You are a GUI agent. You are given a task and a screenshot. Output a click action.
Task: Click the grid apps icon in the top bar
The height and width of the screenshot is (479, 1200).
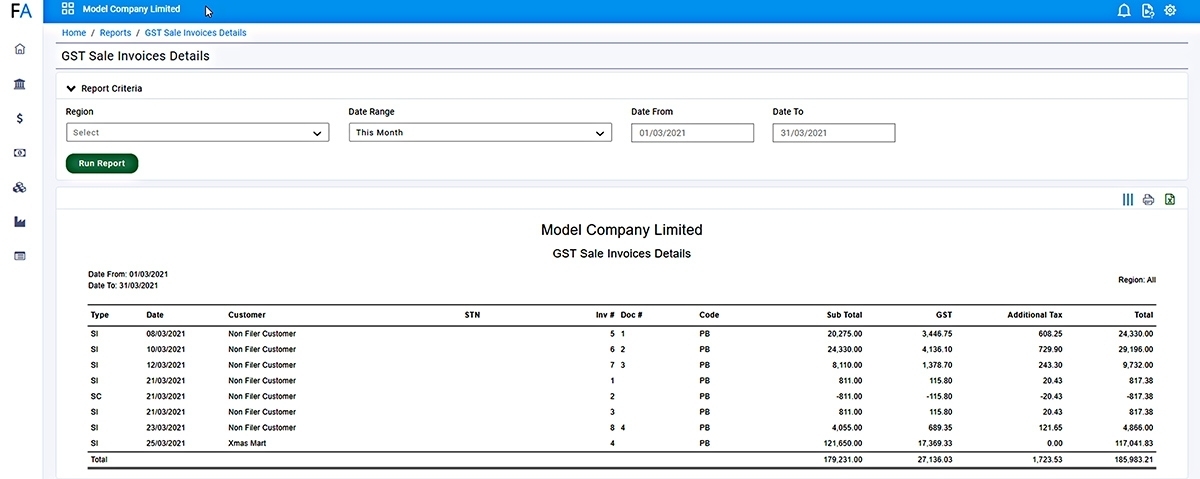click(68, 9)
